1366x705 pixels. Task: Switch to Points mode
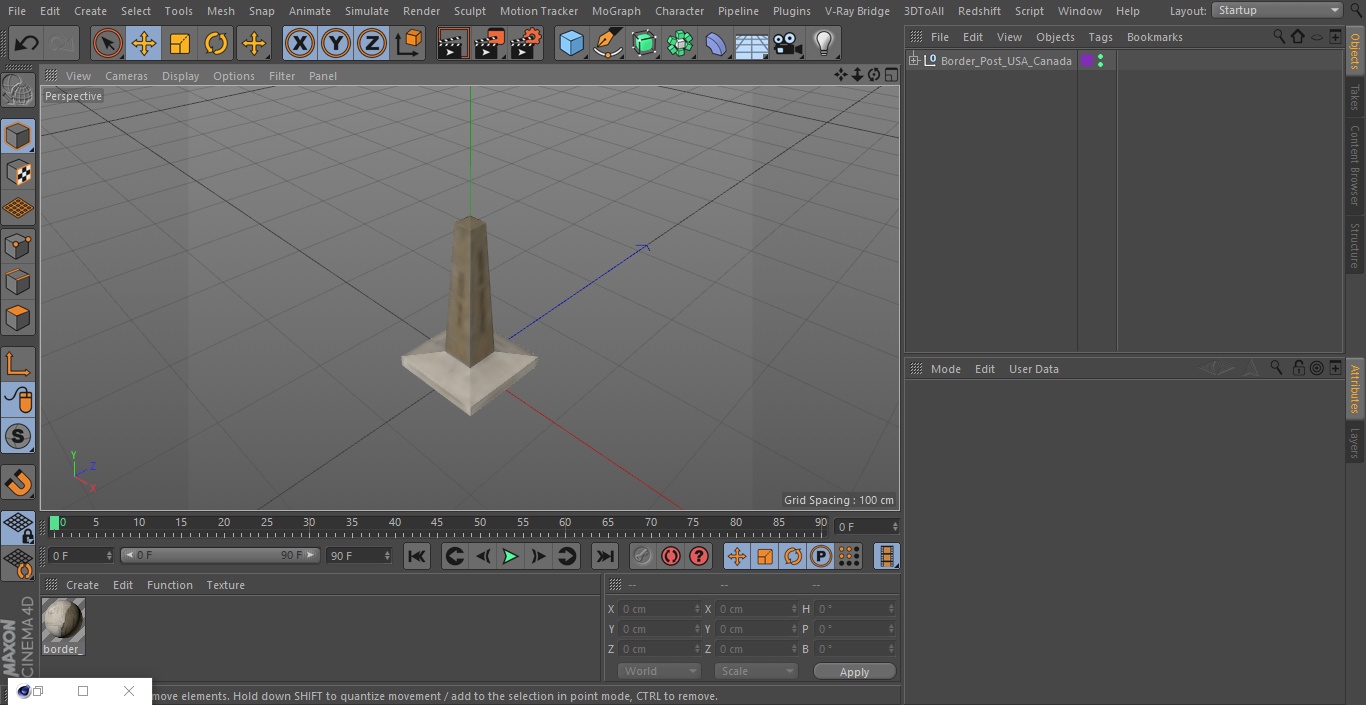pyautogui.click(x=18, y=245)
